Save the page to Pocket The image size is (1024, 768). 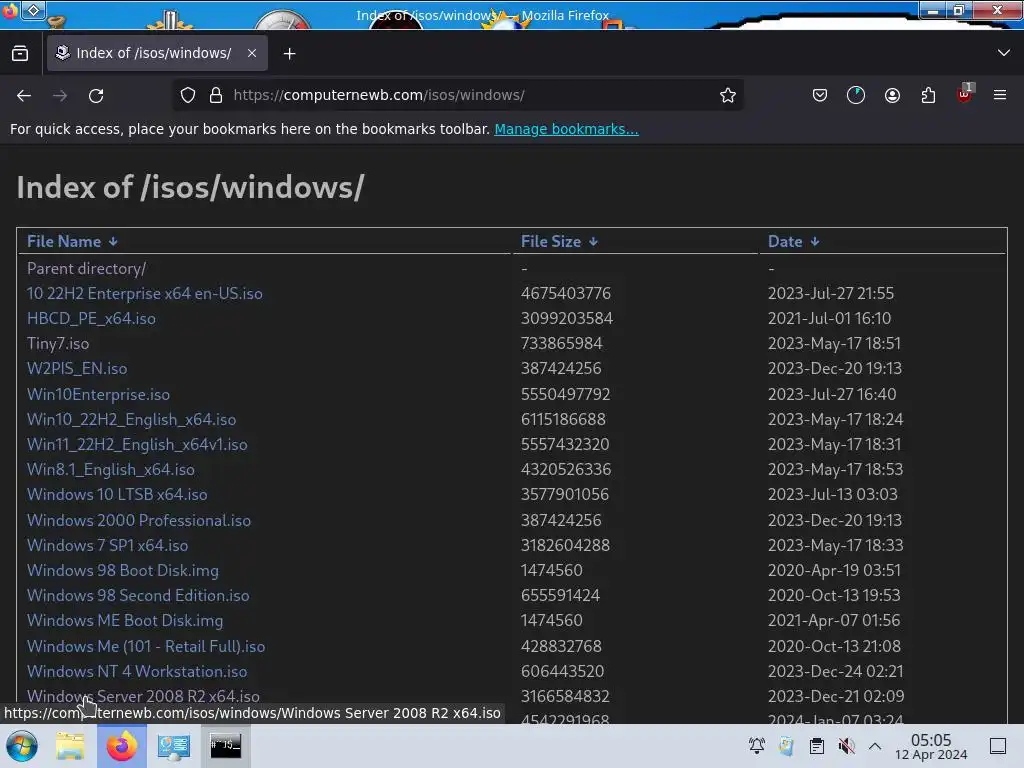point(820,95)
